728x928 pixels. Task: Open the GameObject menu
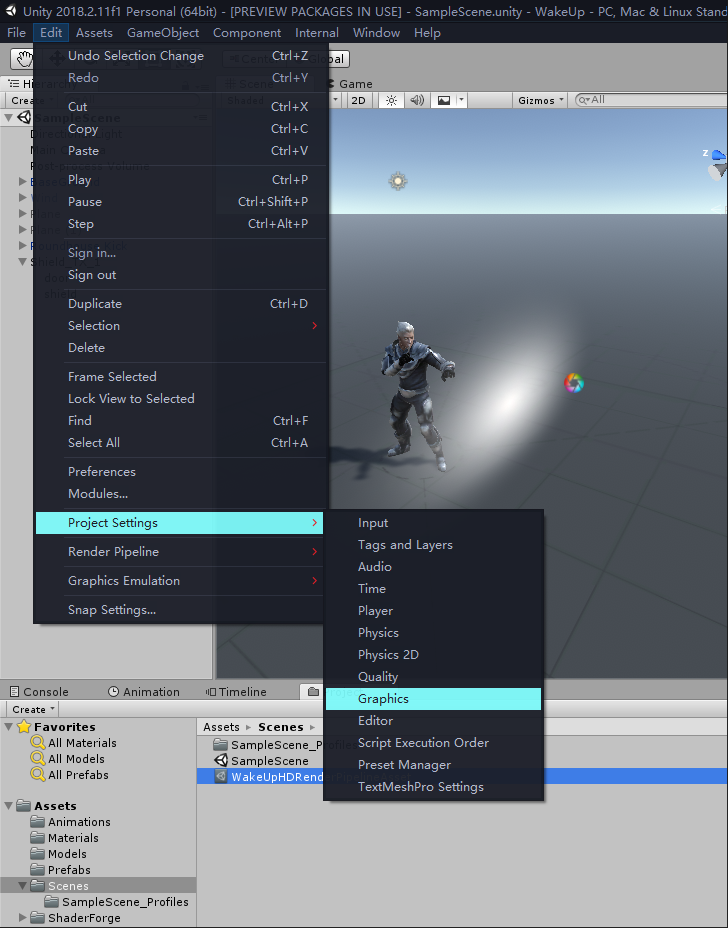coord(163,33)
